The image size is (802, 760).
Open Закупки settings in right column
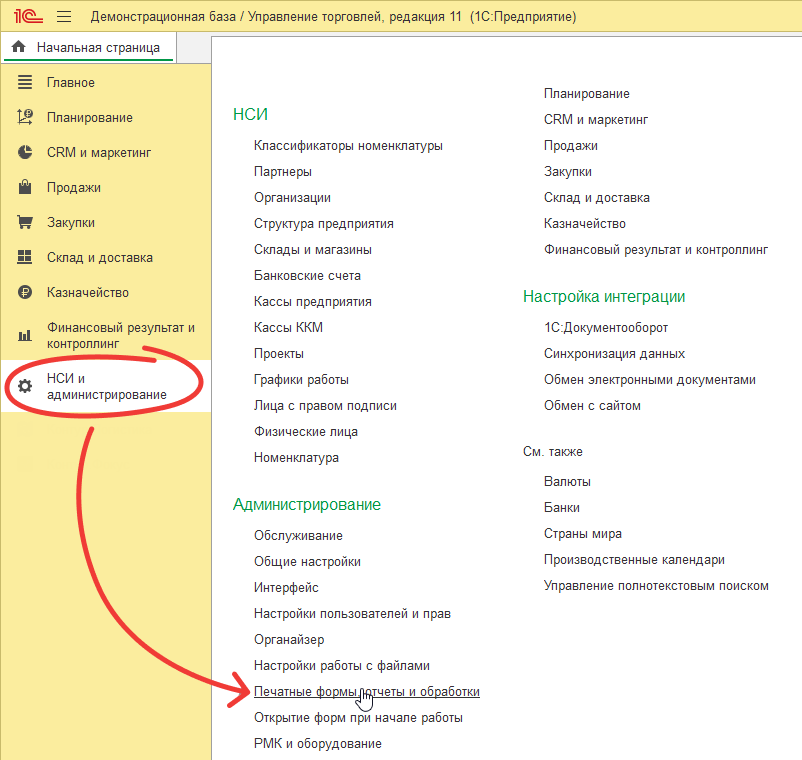click(568, 172)
